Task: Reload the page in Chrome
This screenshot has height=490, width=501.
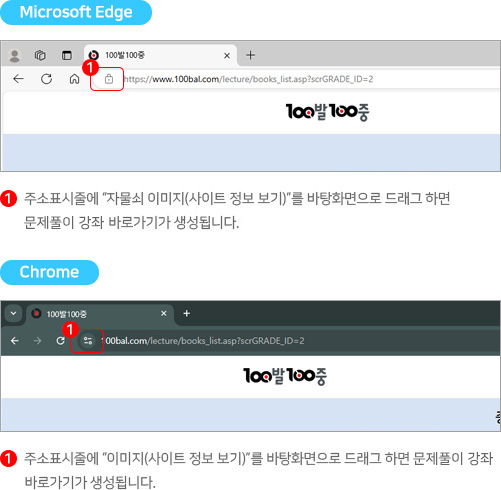Action: (x=60, y=341)
